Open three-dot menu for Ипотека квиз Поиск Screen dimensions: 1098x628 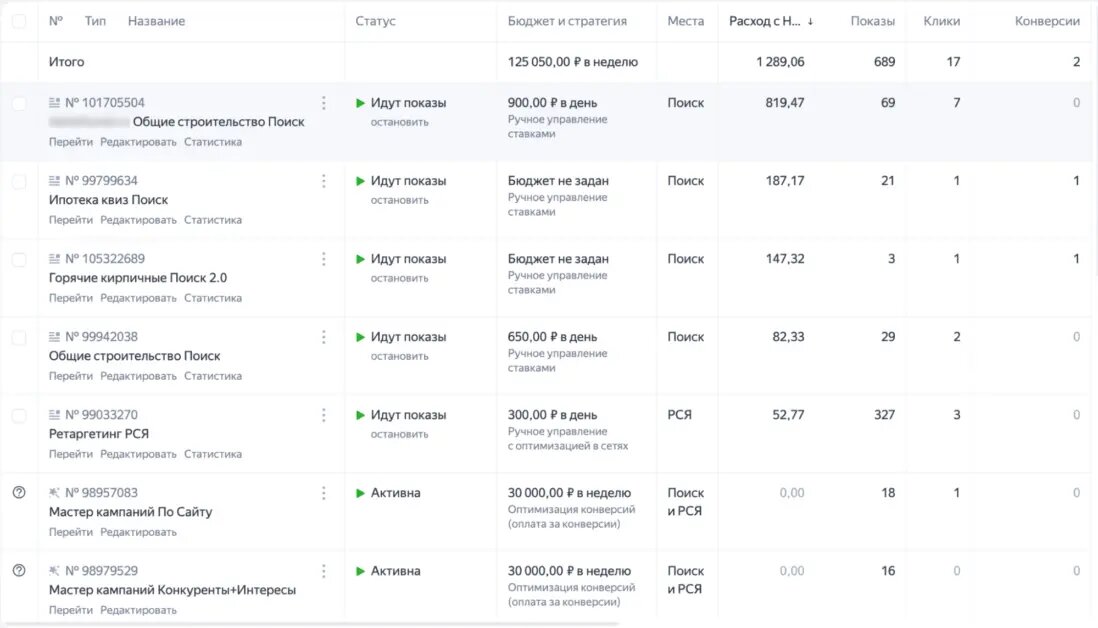(x=323, y=181)
